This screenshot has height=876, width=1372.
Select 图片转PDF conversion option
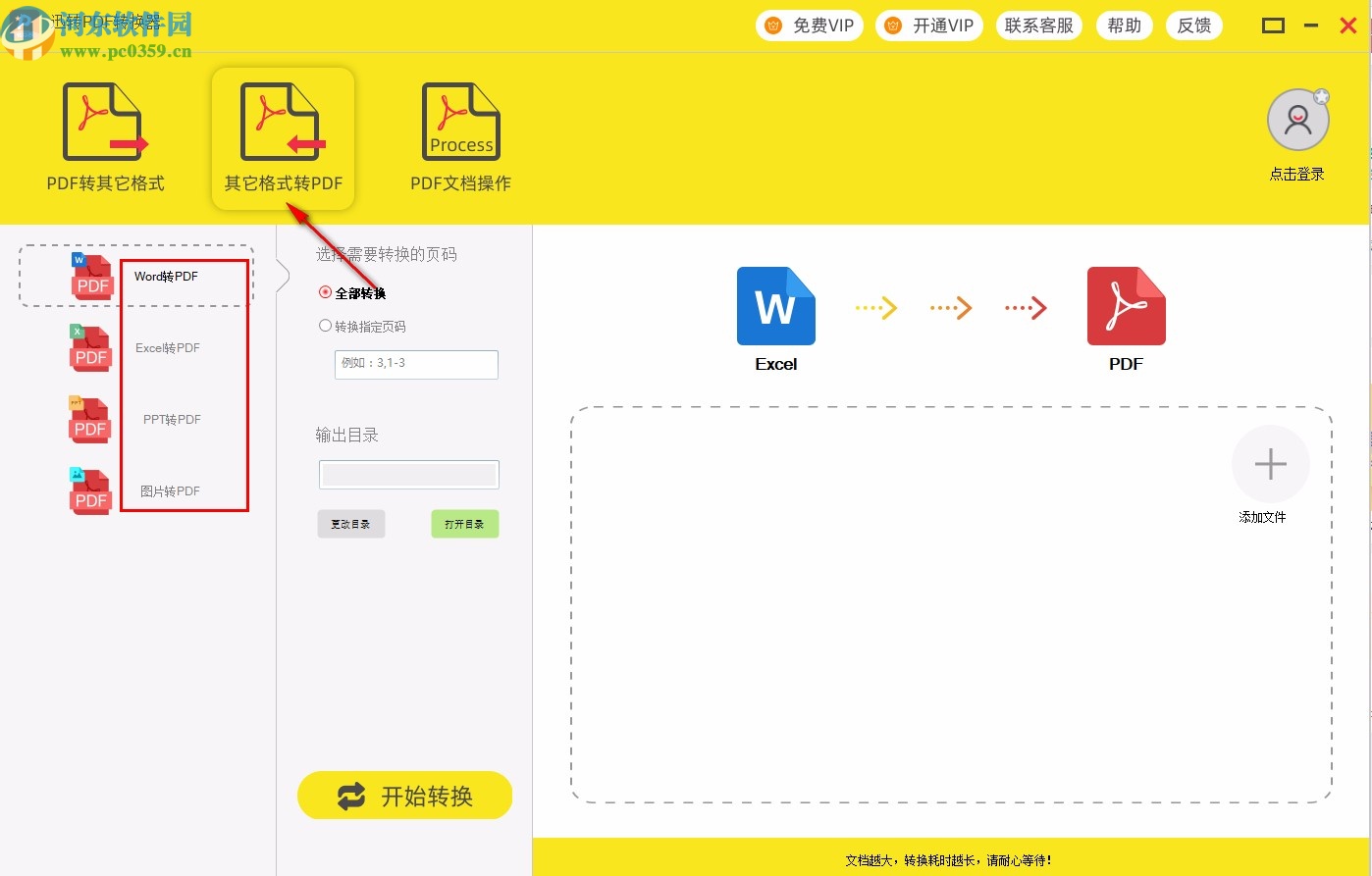[x=170, y=491]
